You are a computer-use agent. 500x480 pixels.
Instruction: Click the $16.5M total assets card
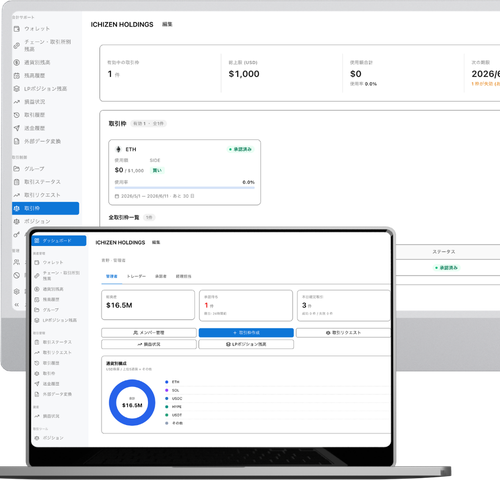(x=148, y=305)
